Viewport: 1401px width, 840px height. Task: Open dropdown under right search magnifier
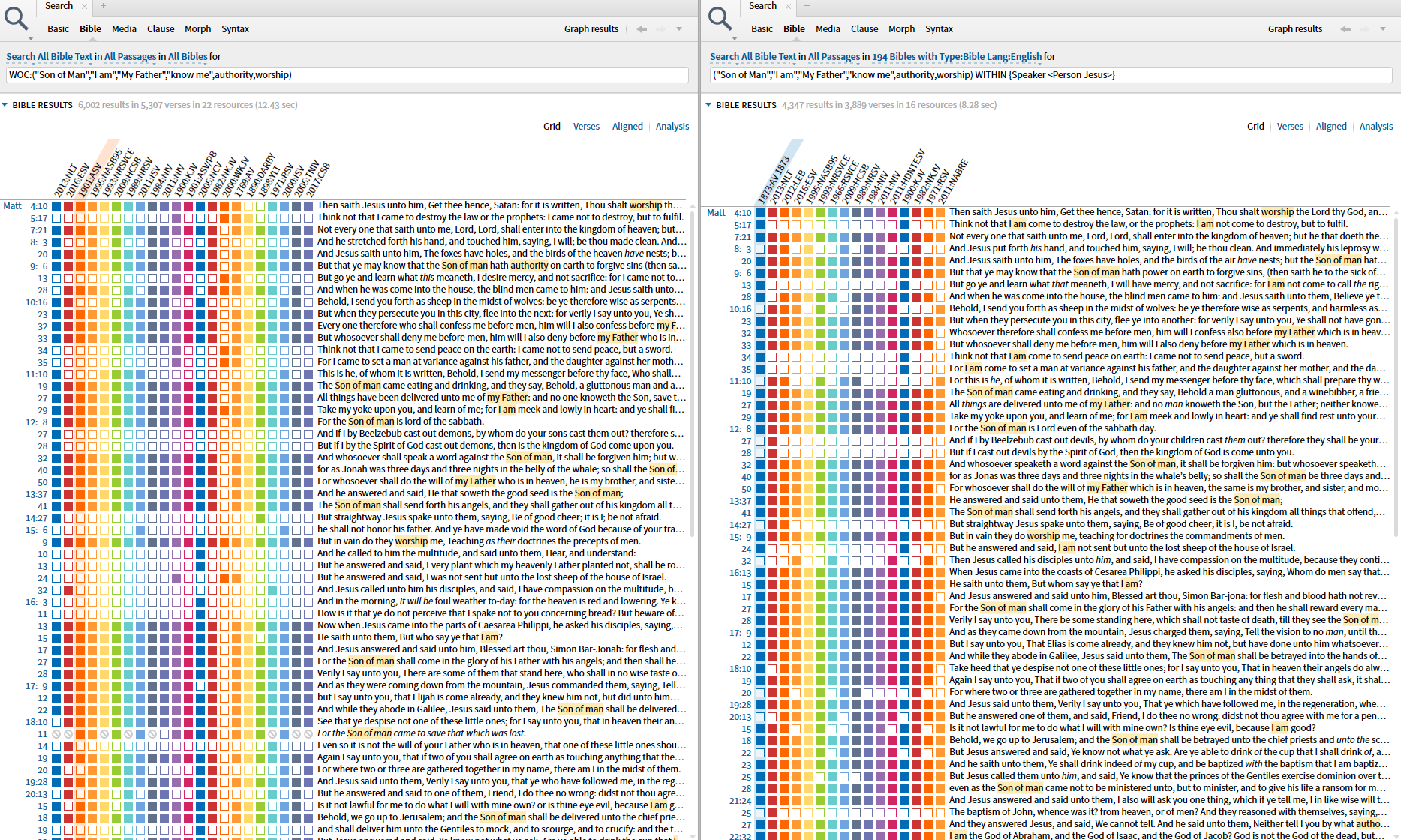click(735, 37)
